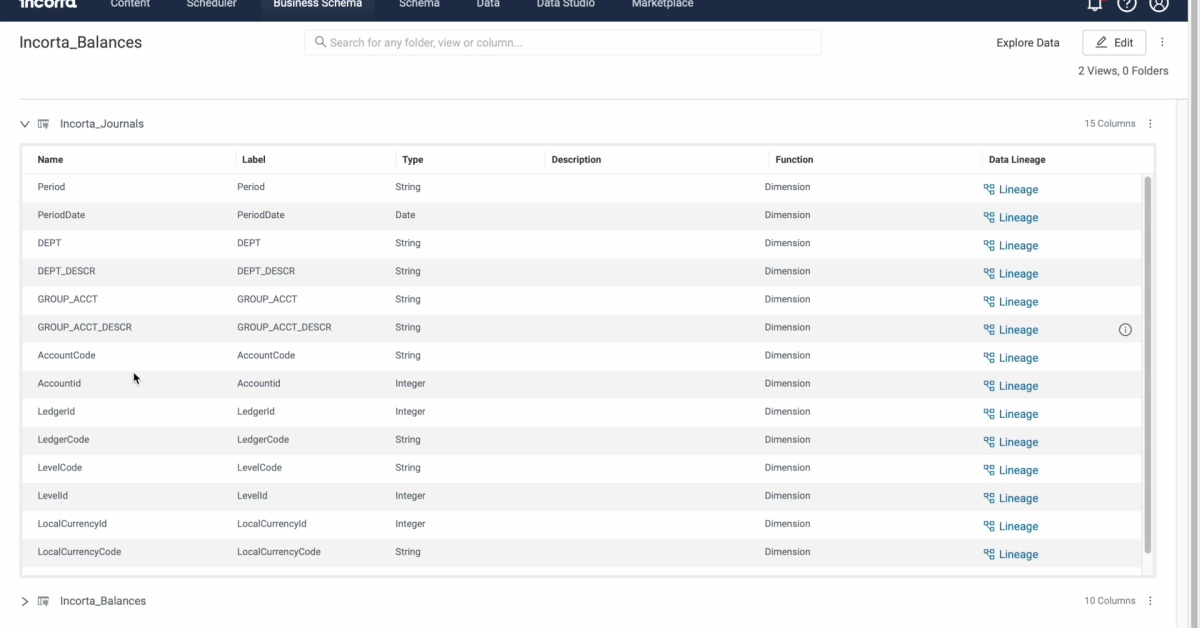Click the Incorta_Balances view table icon
This screenshot has width=1200, height=628.
point(44,601)
